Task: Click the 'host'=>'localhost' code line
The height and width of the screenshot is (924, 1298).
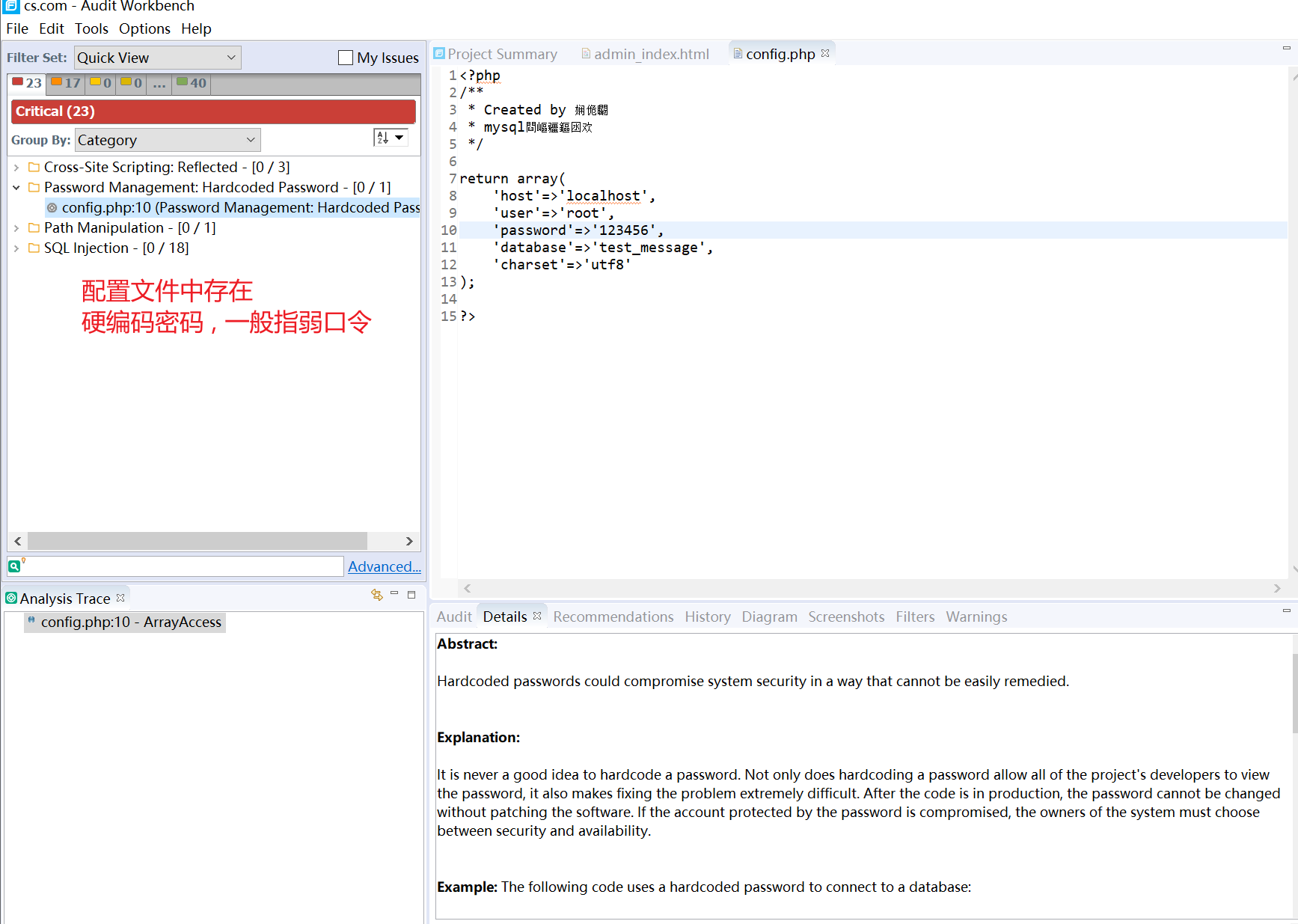Action: (574, 196)
